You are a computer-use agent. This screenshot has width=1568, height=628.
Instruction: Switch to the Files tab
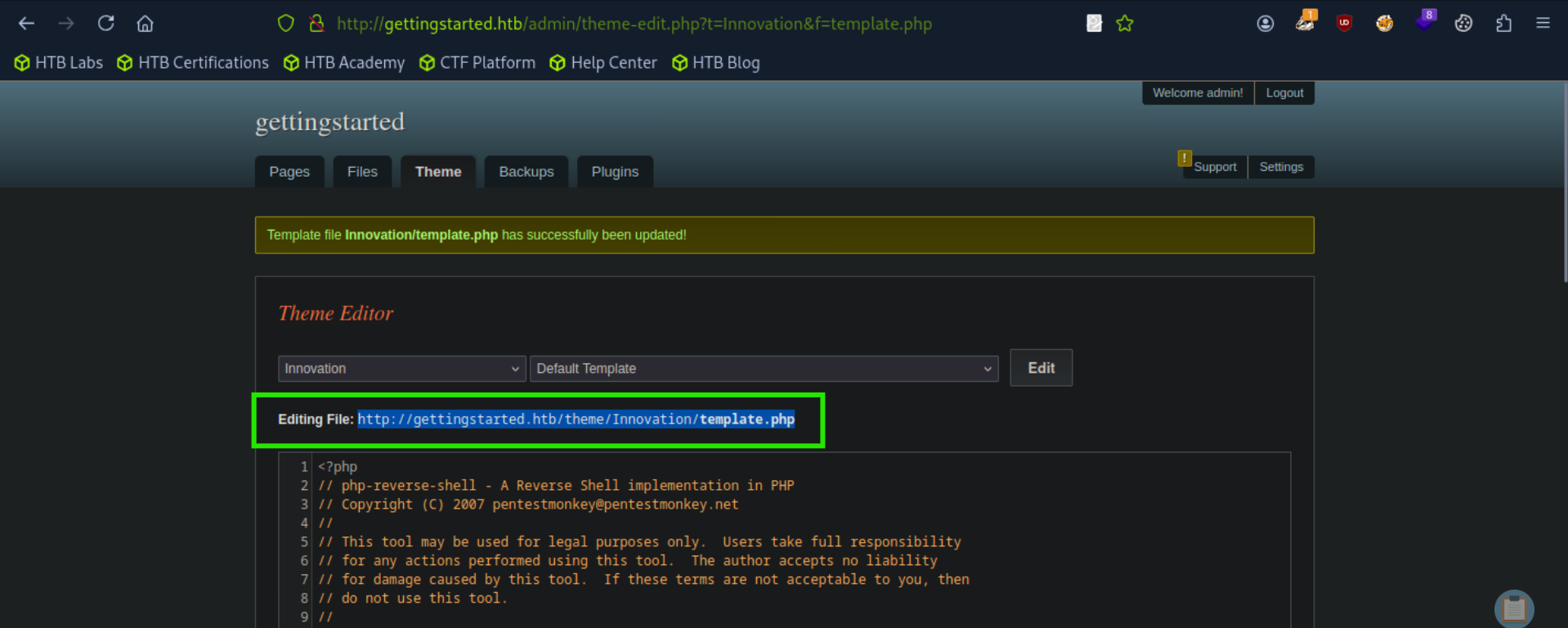click(362, 172)
